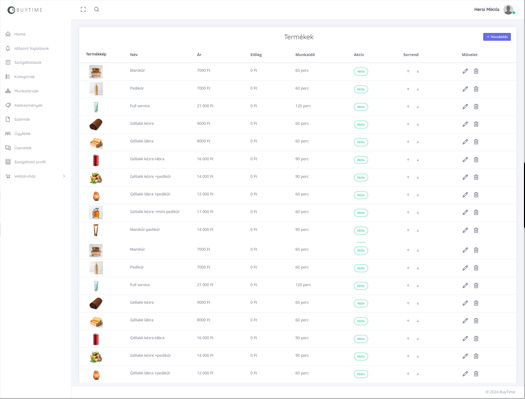Toggle Aktív badge on Manikűr-pedikűr row

361,230
